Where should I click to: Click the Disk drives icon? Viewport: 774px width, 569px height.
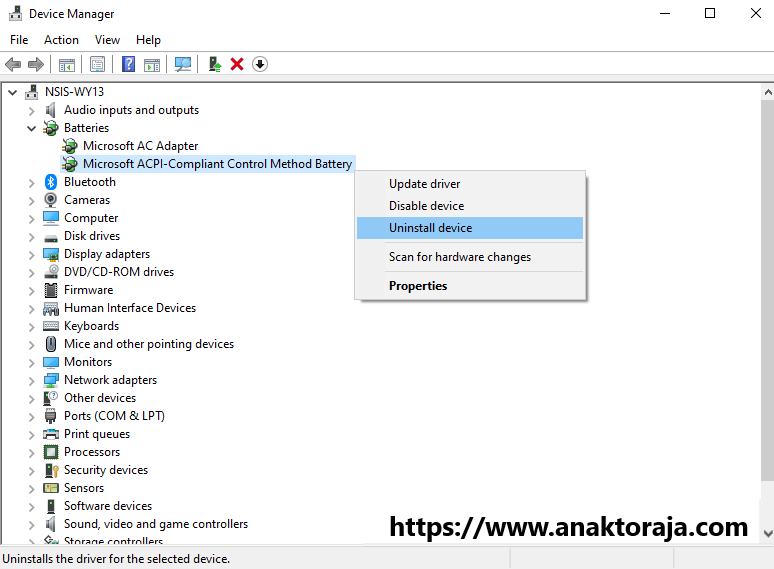[50, 239]
